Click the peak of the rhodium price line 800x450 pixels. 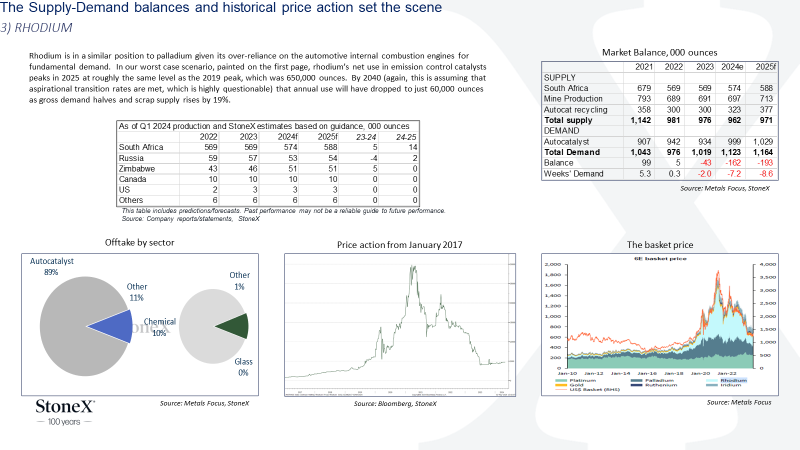pyautogui.click(x=412, y=266)
